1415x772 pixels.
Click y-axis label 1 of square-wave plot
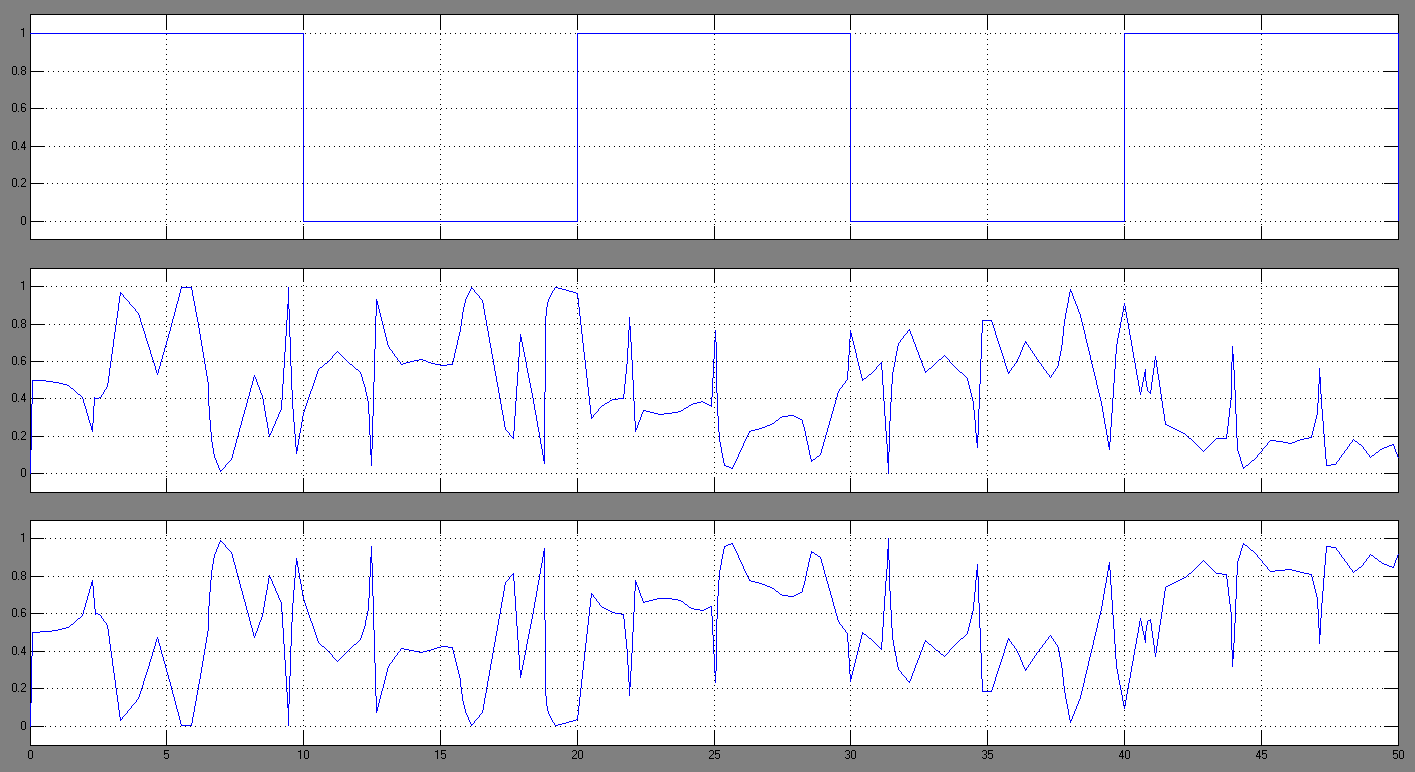22,34
